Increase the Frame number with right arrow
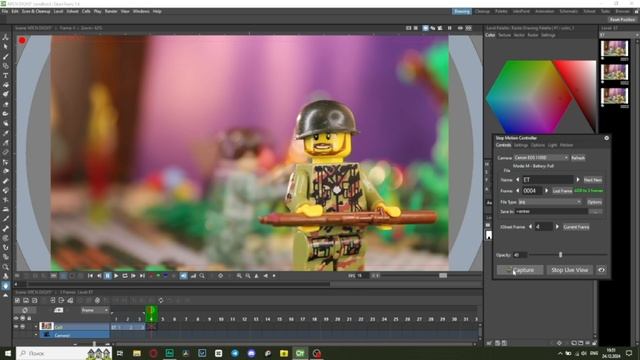Image resolution: width=640 pixels, height=360 pixels. click(x=547, y=191)
